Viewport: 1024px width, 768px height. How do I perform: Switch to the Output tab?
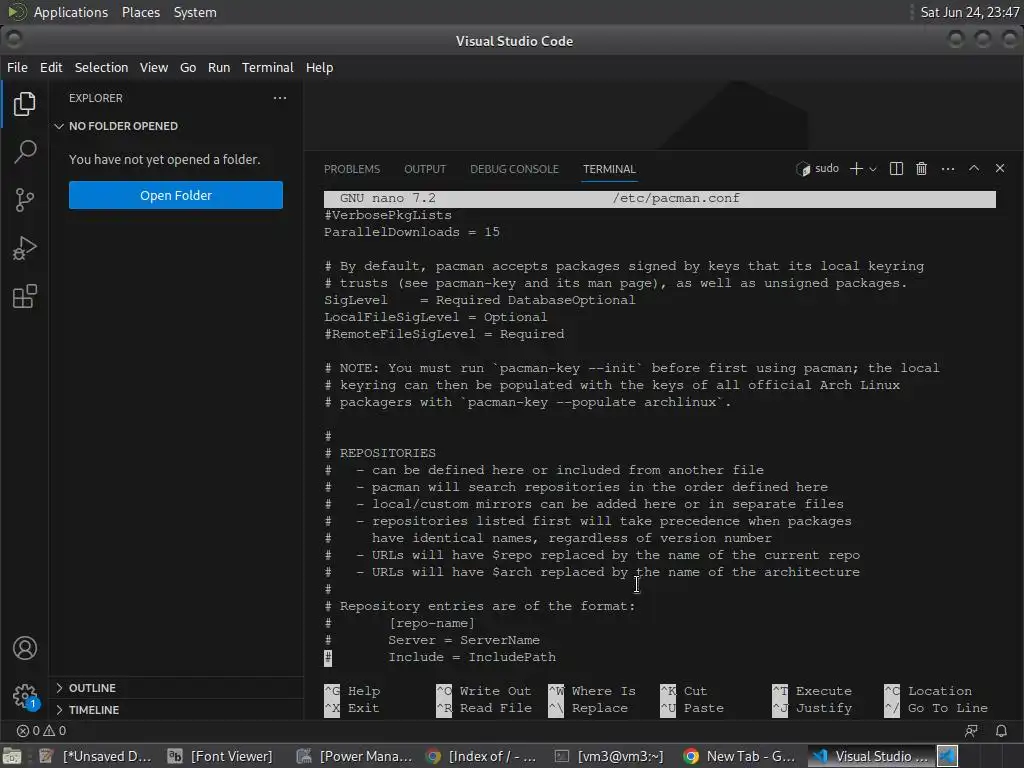click(425, 169)
